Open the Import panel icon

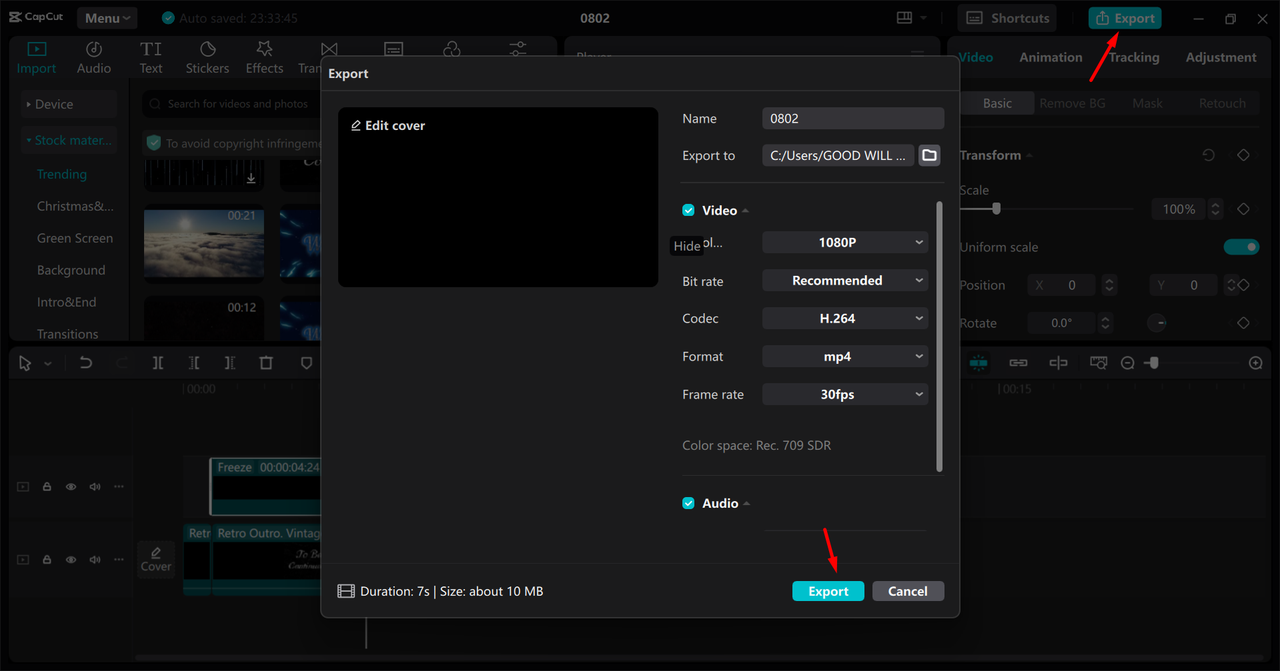click(x=36, y=49)
